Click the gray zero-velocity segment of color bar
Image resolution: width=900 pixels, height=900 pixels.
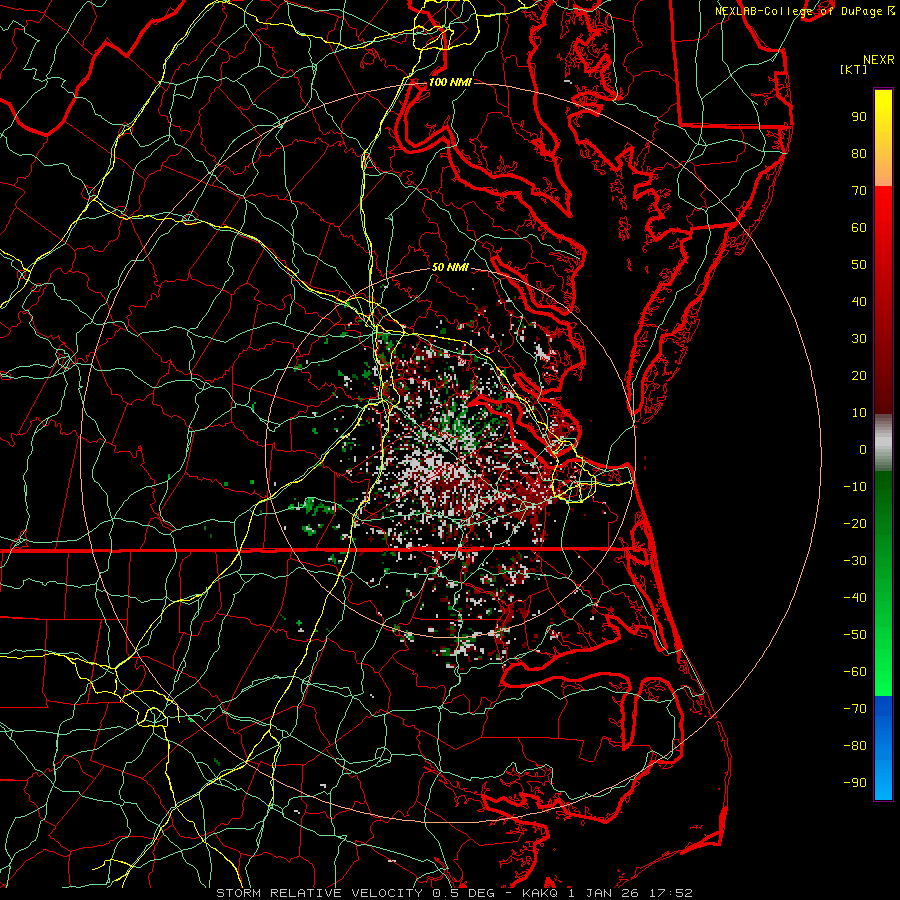[883, 443]
